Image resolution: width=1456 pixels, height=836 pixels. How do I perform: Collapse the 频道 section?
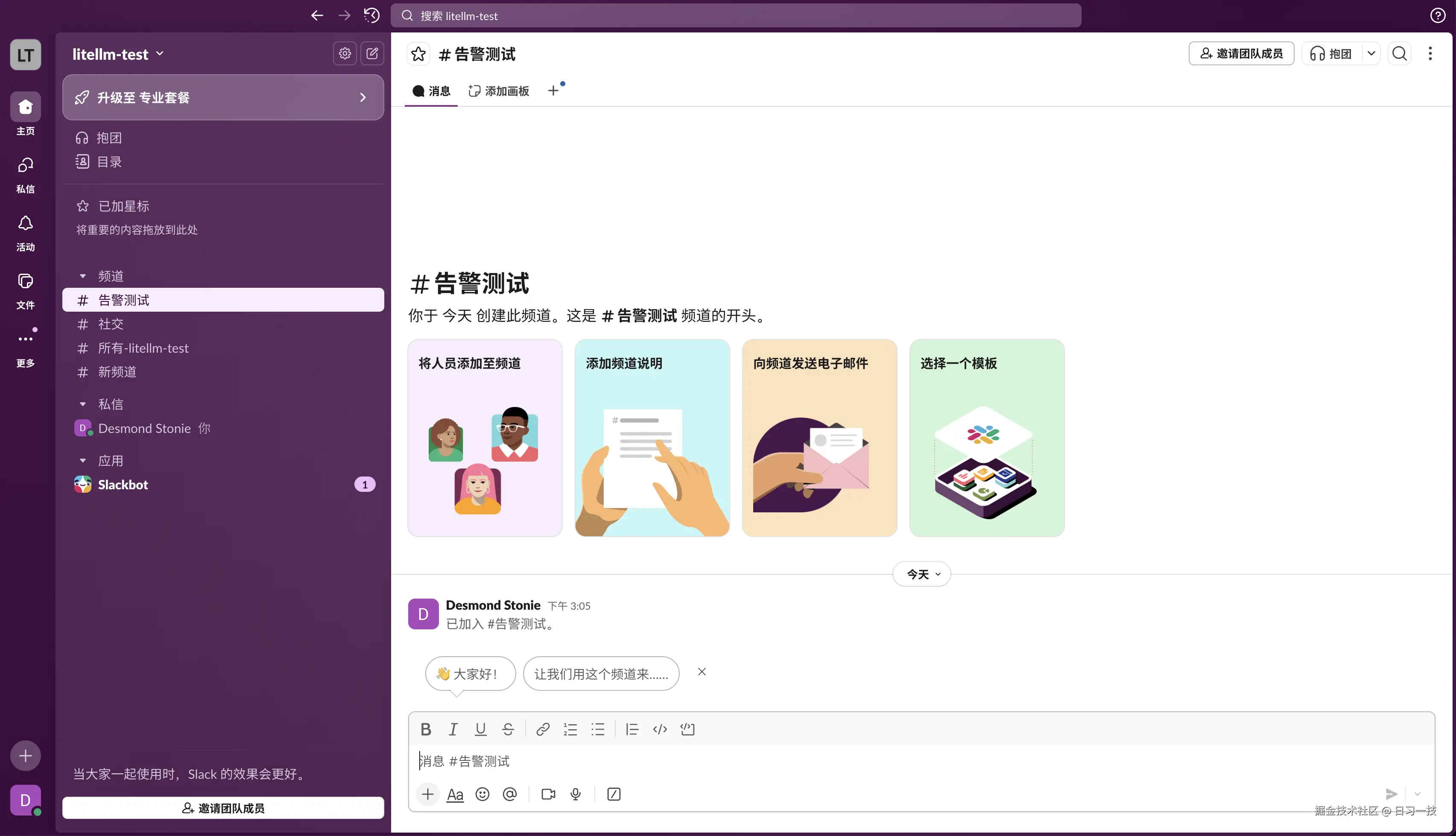pos(83,275)
